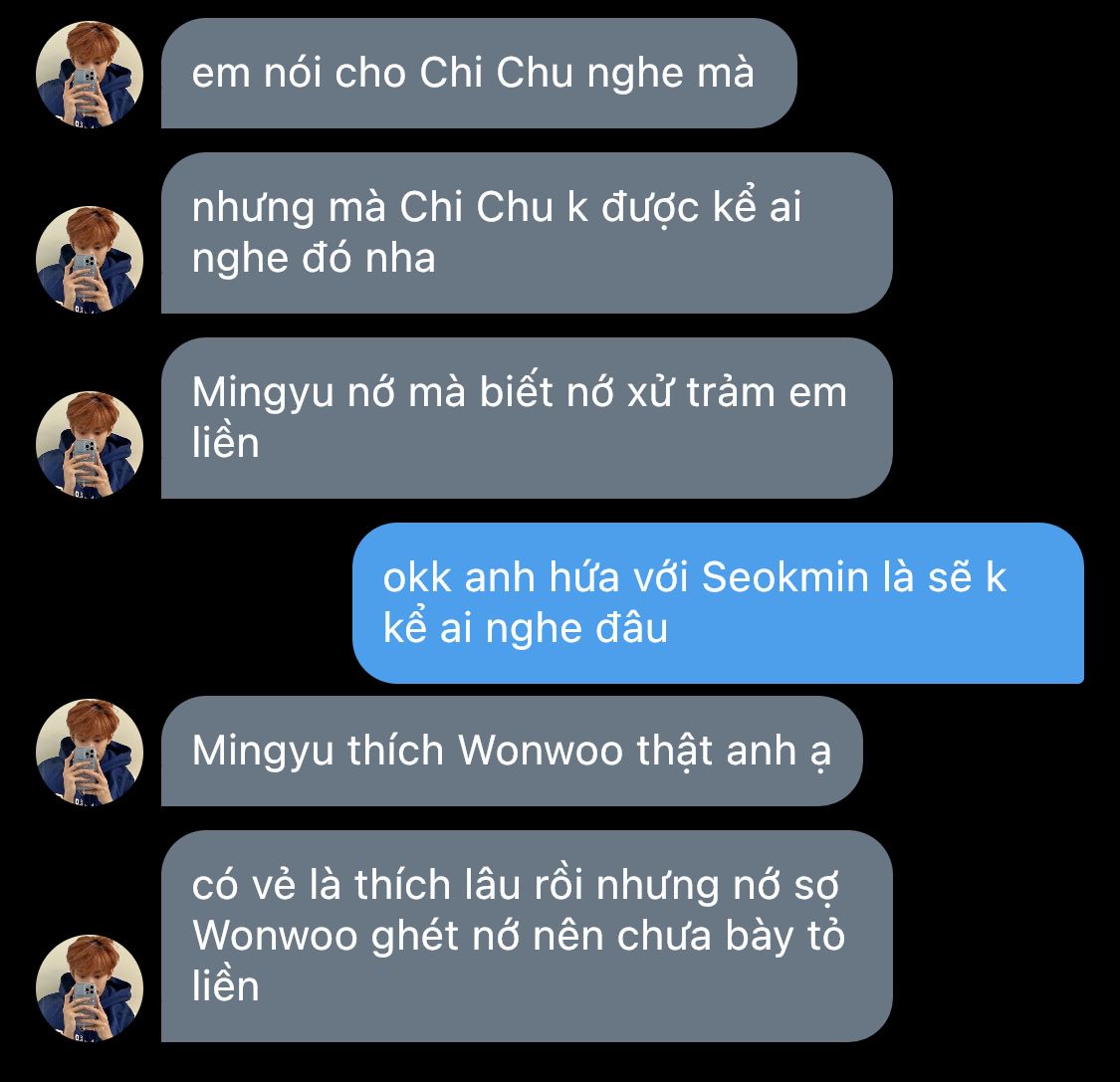
Task: Click 'Mingyu' in the 'thích Wonwoo thật' message
Action: click(x=263, y=753)
